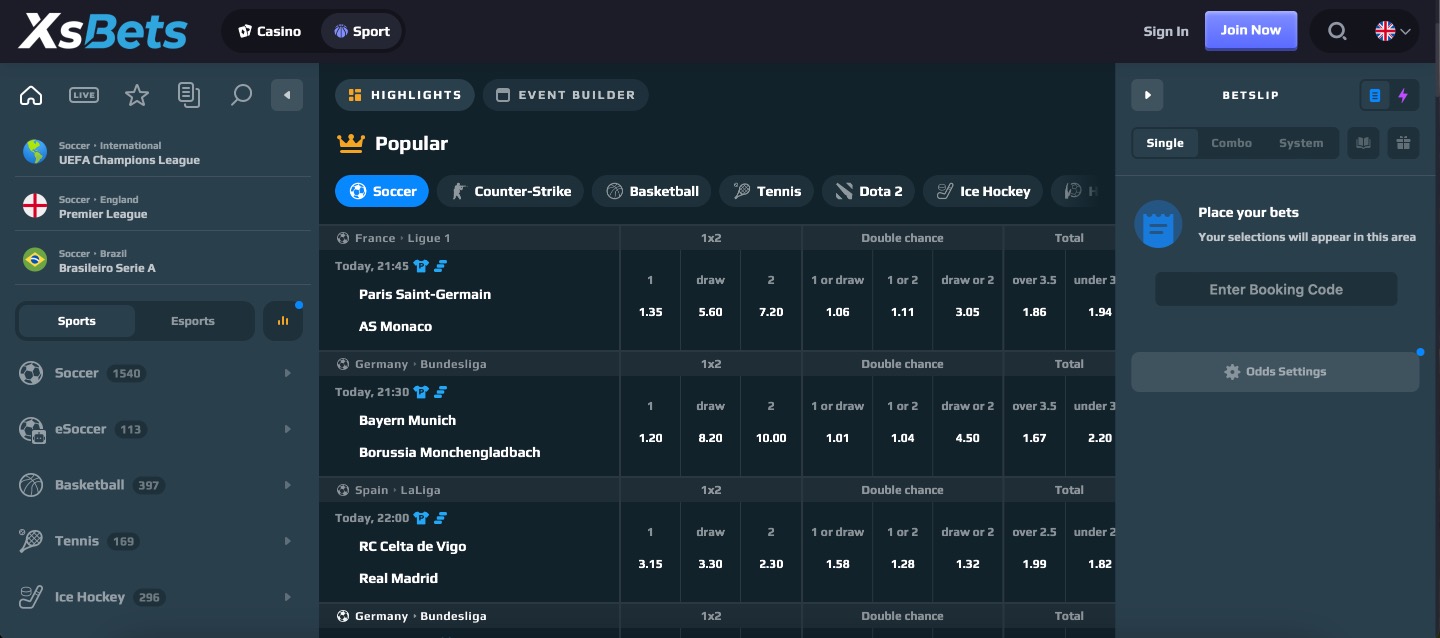Click the sidebar magnifier search icon
The height and width of the screenshot is (638, 1440).
(240, 95)
